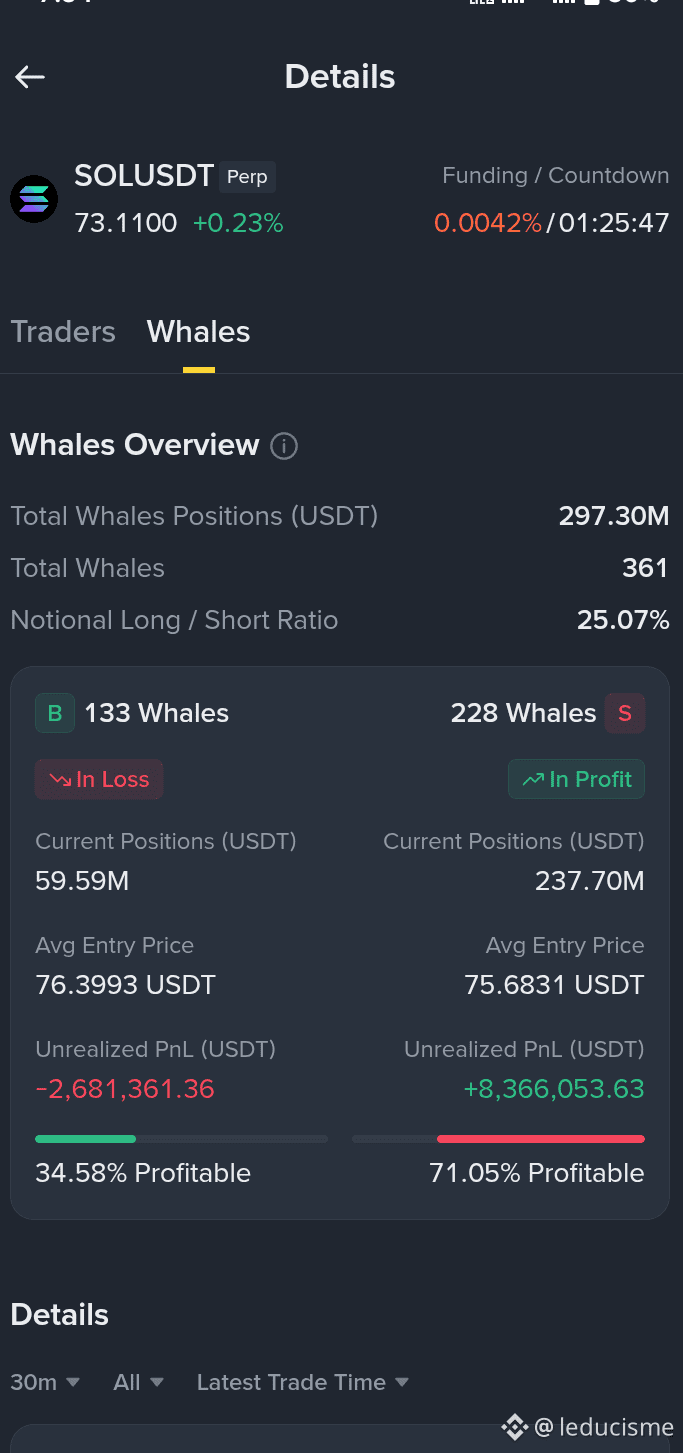Tap the back arrow icon
The image size is (683, 1453).
pyautogui.click(x=30, y=77)
